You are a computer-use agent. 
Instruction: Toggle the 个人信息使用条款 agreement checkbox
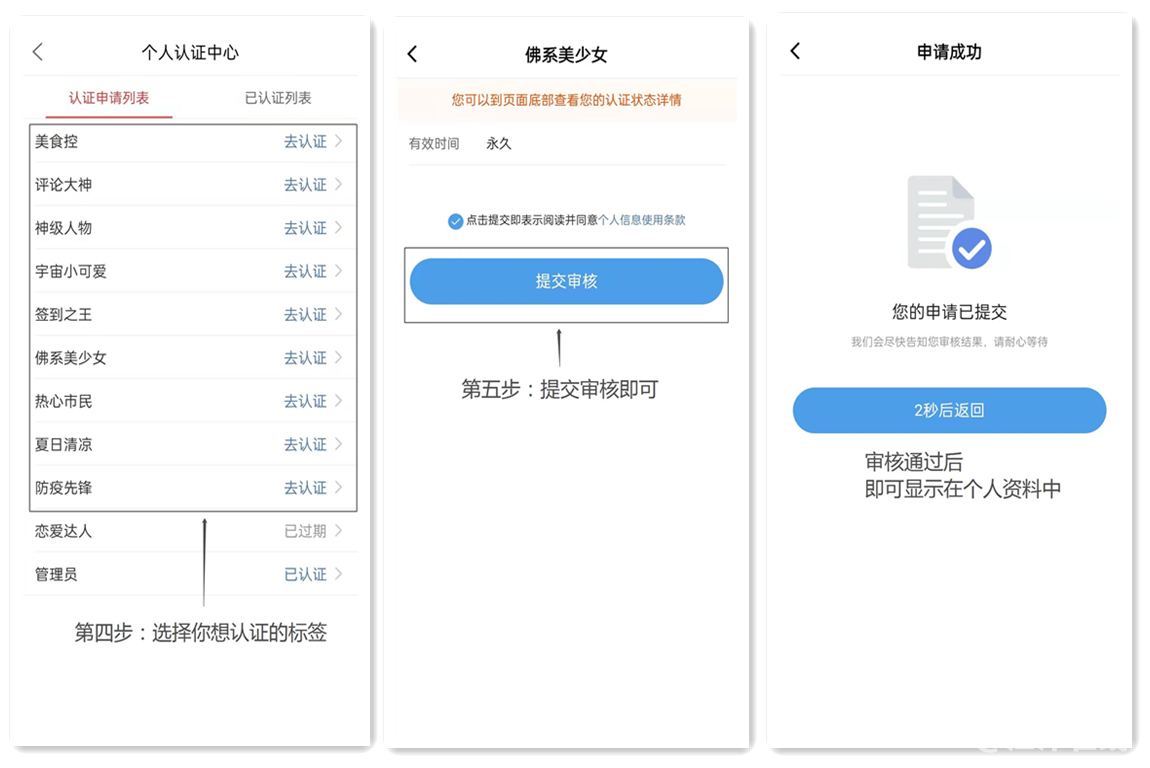click(455, 221)
